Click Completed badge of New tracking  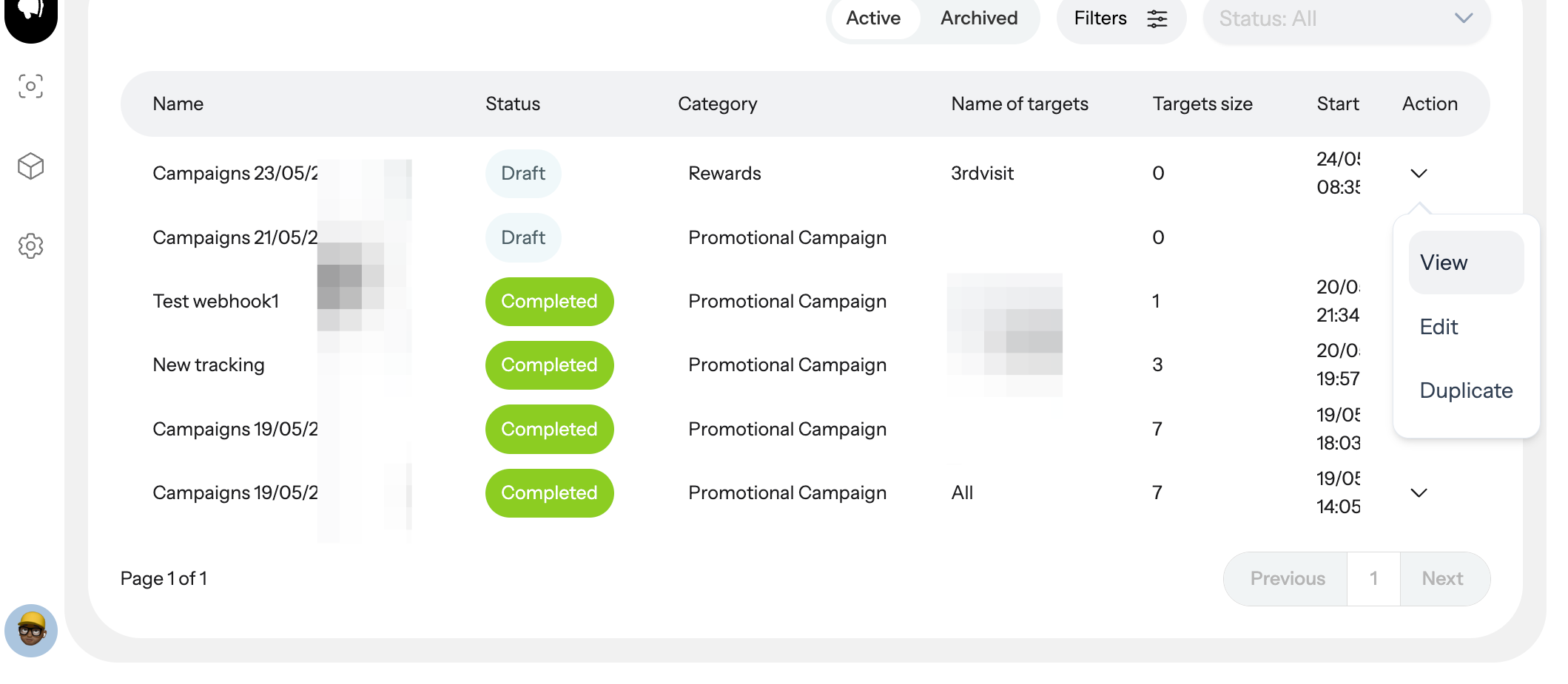point(549,365)
